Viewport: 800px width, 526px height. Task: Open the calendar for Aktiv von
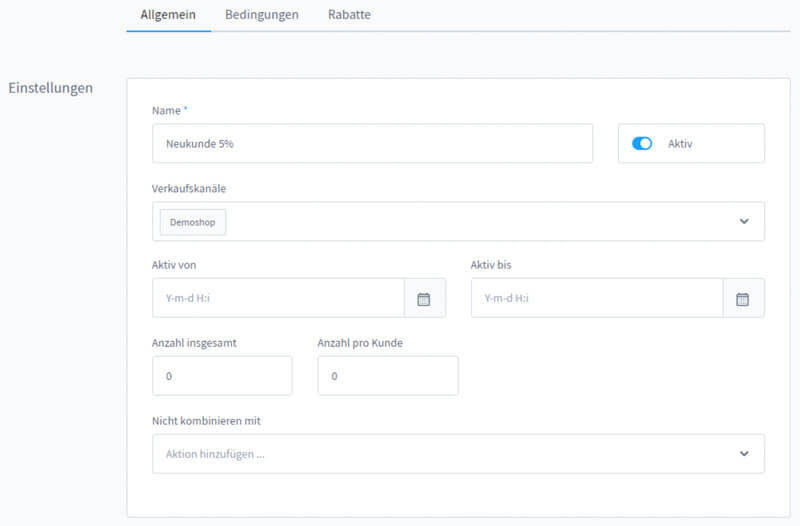424,299
